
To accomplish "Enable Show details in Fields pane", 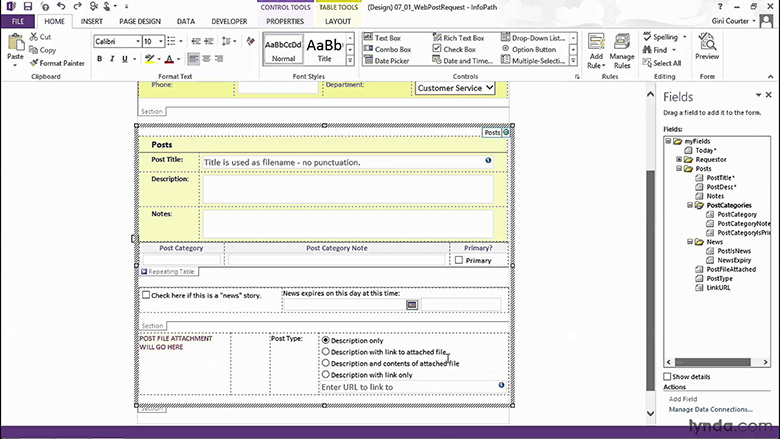I will pos(669,376).
